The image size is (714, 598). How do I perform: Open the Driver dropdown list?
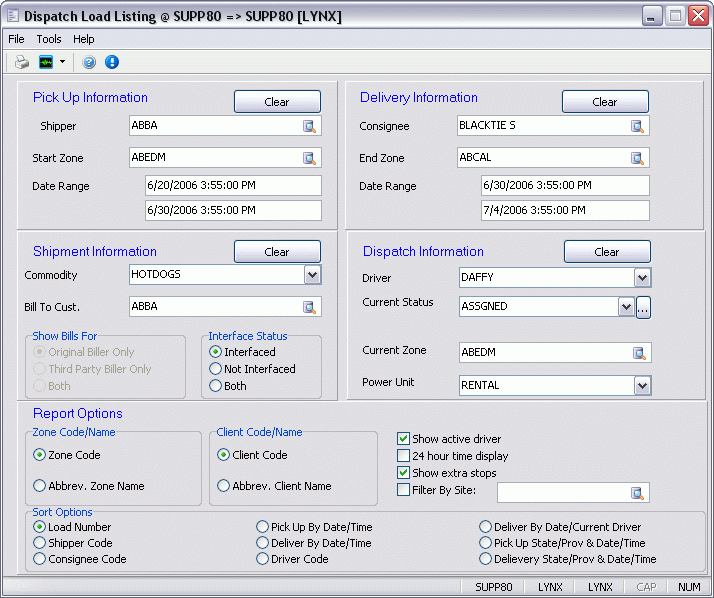click(x=641, y=278)
